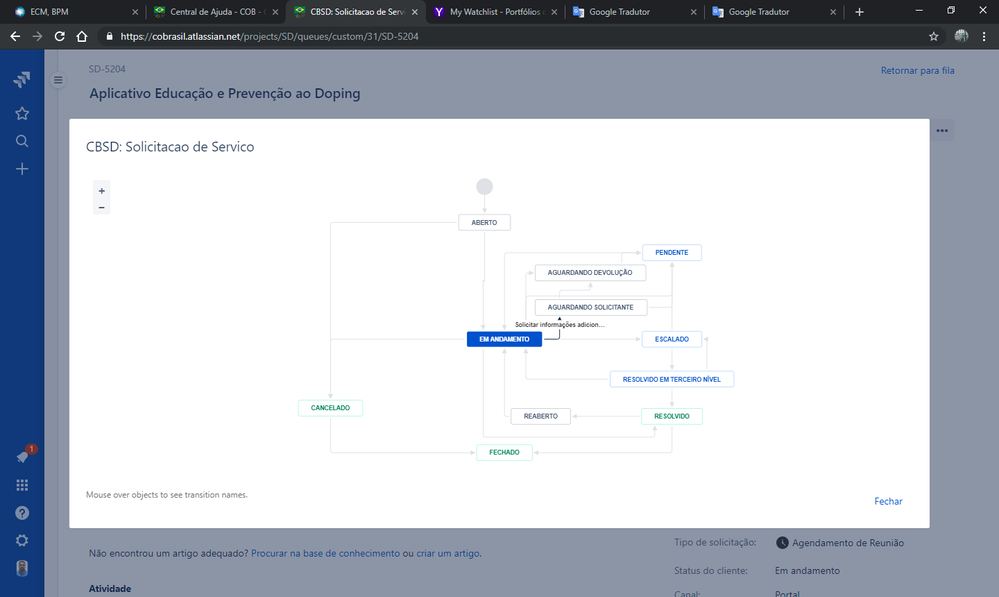
Task: Select the RESOLVIDO workflow status
Action: point(672,416)
